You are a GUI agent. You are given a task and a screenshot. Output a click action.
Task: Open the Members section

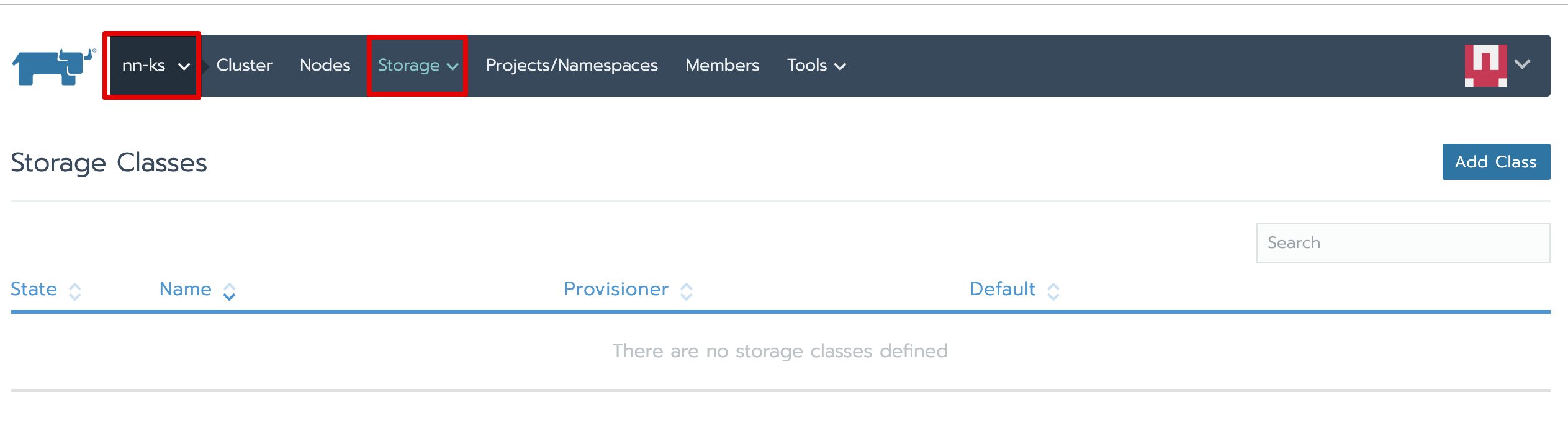click(x=722, y=66)
